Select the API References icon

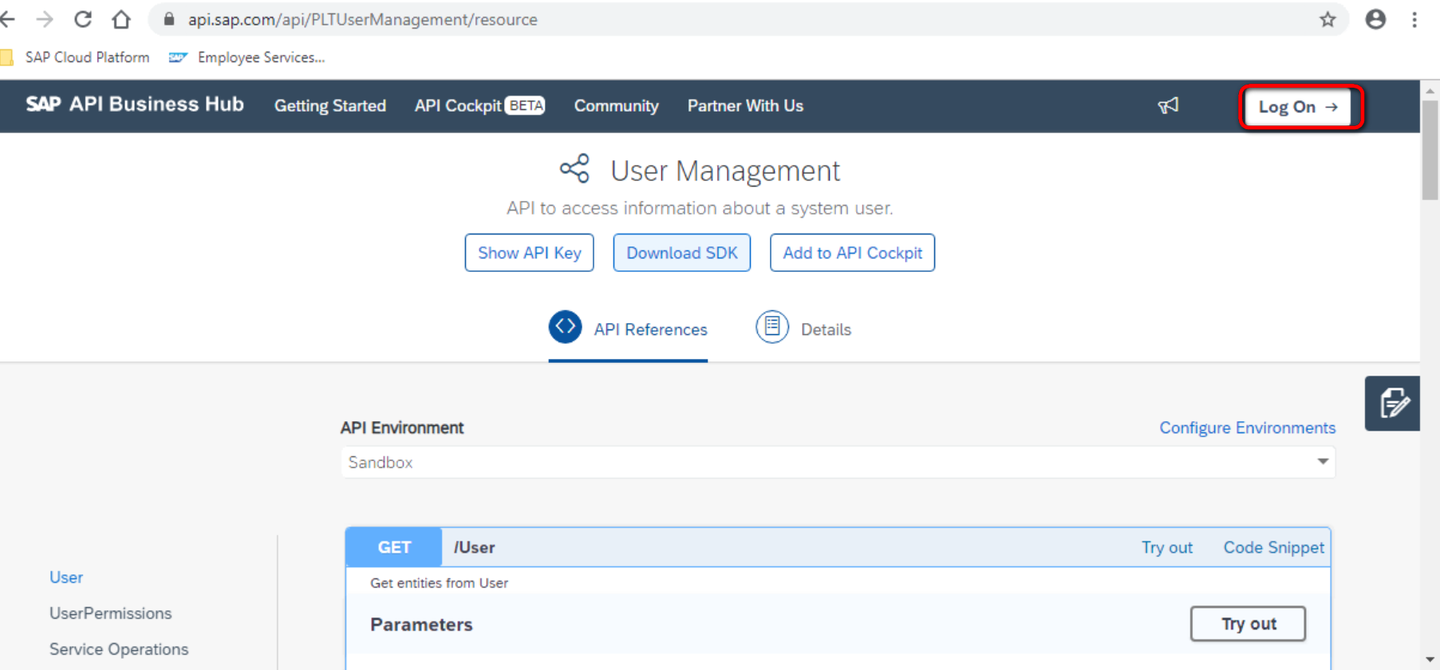565,327
